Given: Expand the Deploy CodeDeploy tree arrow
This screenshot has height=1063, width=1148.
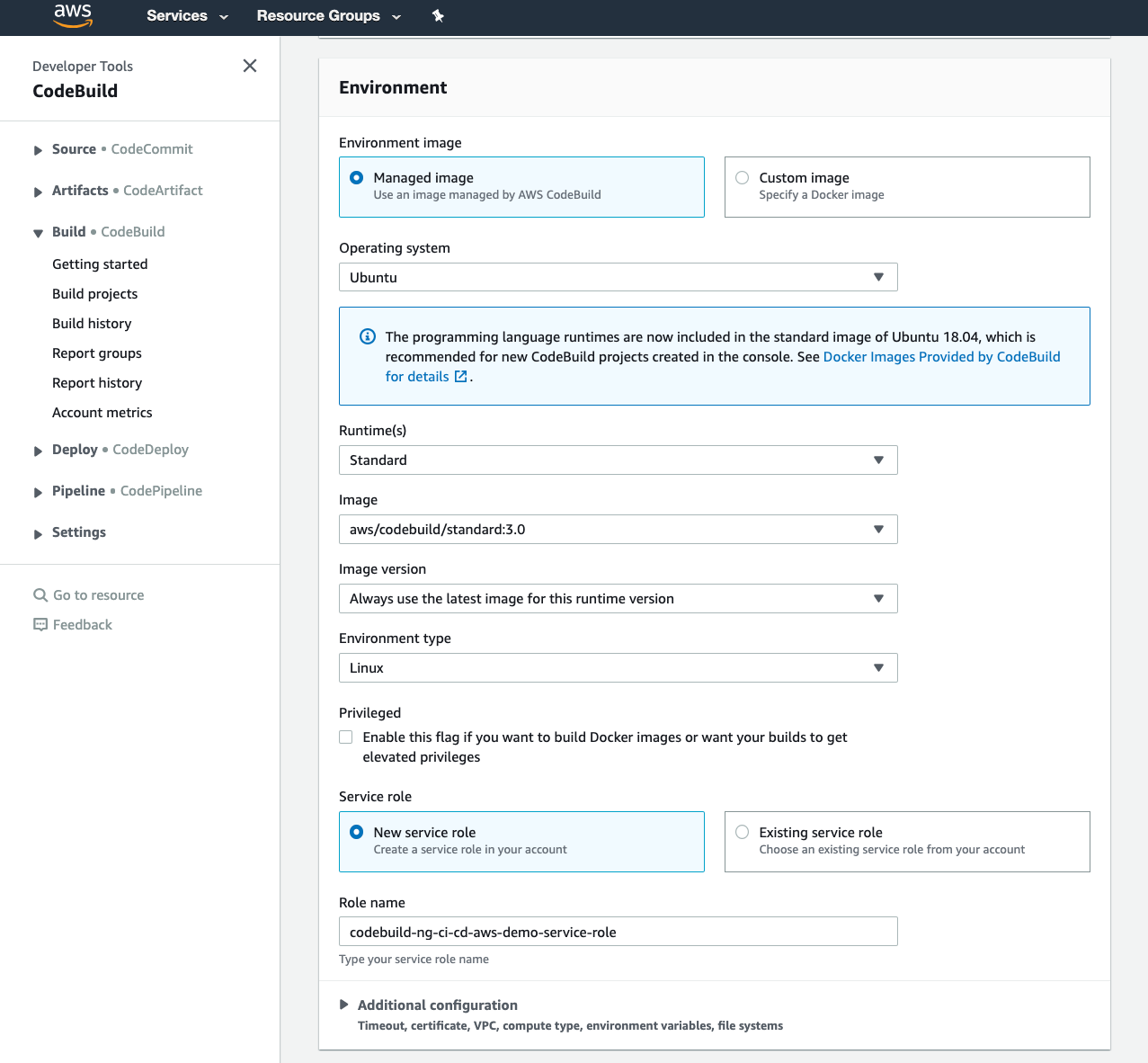Looking at the screenshot, I should tap(38, 451).
